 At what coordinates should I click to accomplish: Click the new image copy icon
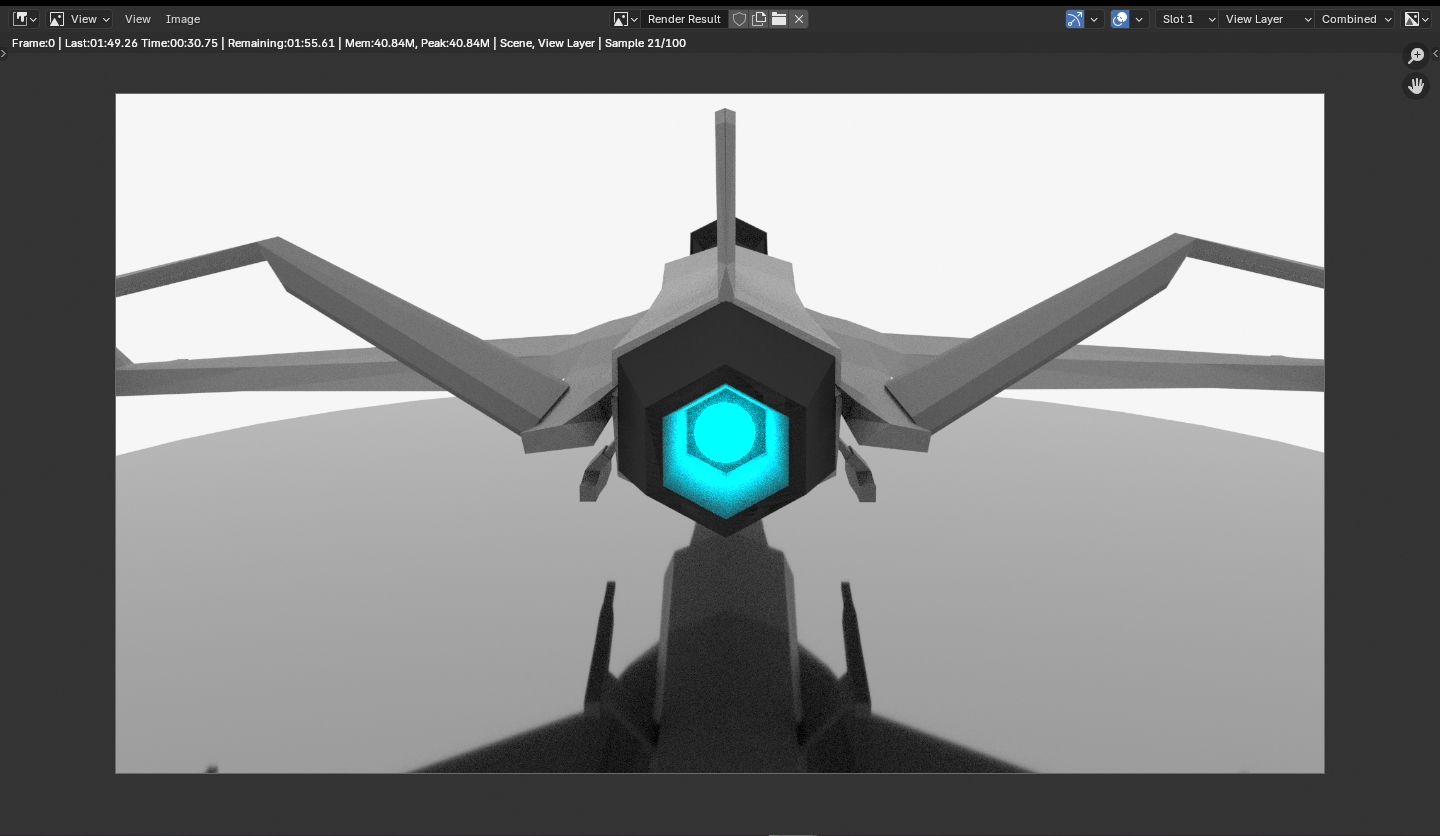tap(759, 19)
